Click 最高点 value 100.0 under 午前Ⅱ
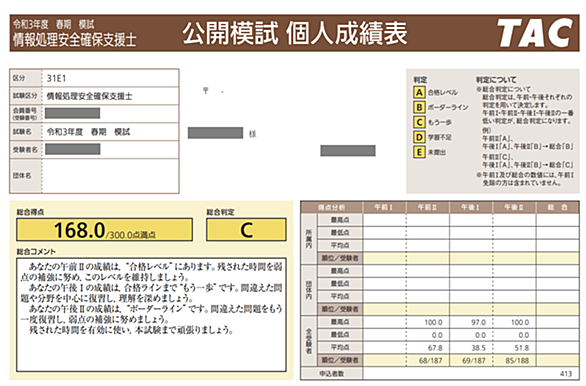The image size is (586, 386). [433, 322]
